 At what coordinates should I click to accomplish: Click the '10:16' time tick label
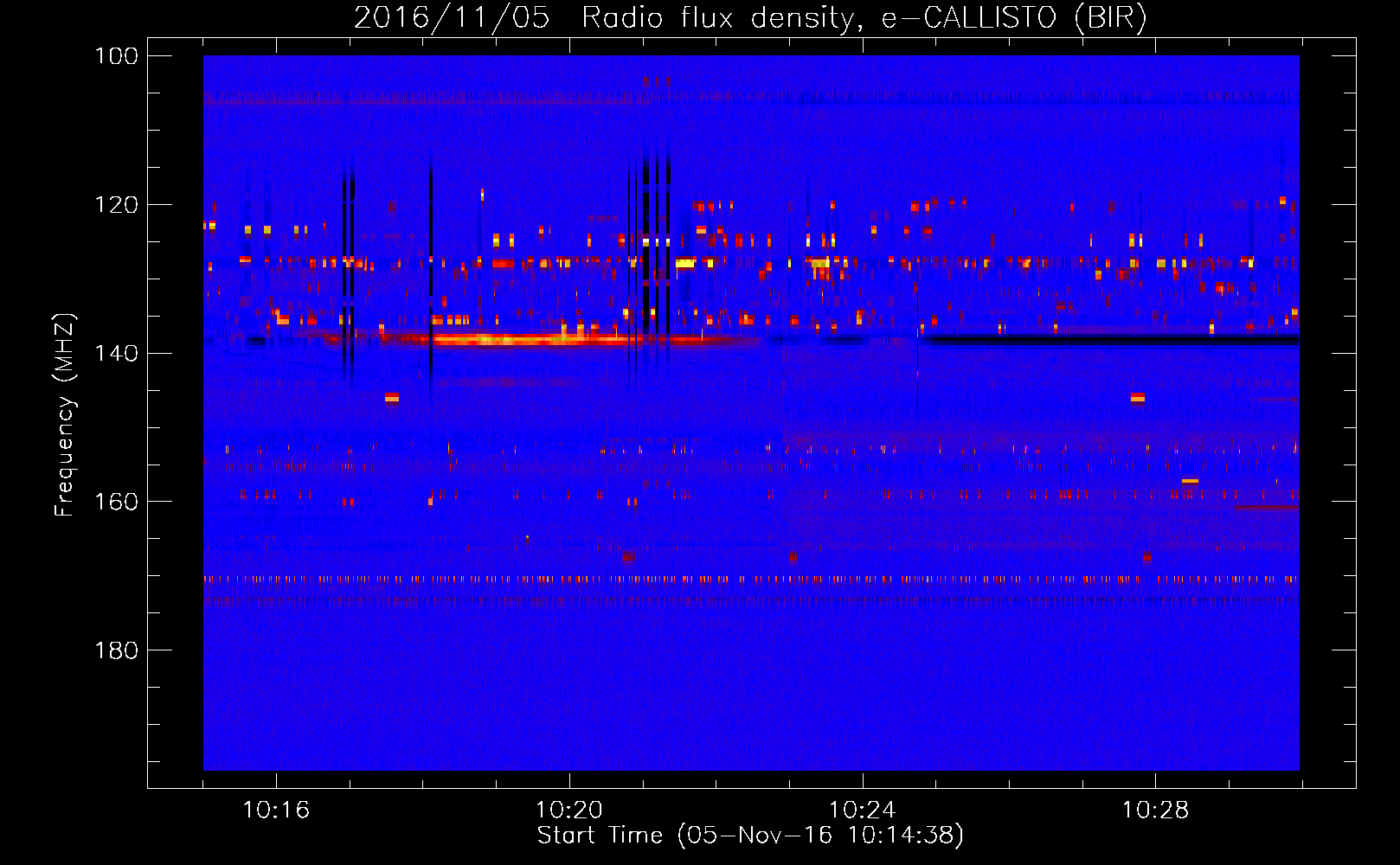276,811
